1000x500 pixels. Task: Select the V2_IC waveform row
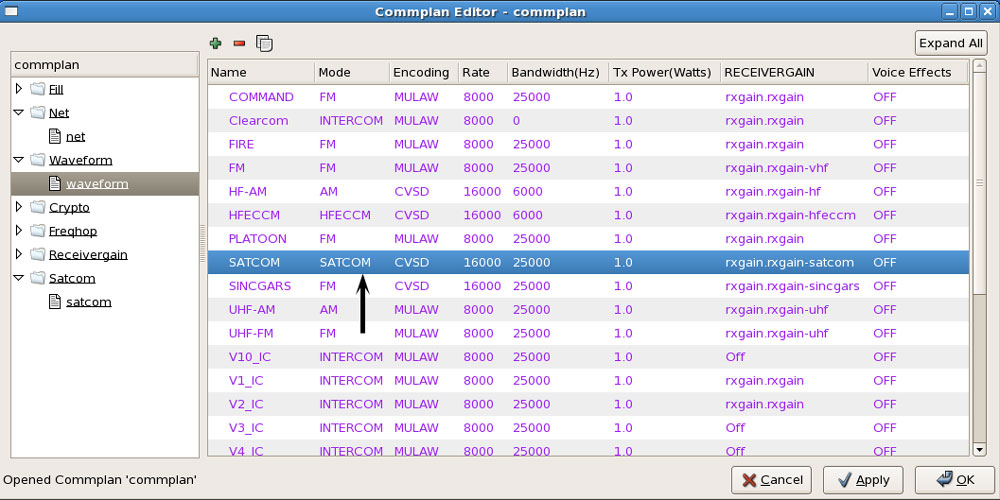coord(588,404)
